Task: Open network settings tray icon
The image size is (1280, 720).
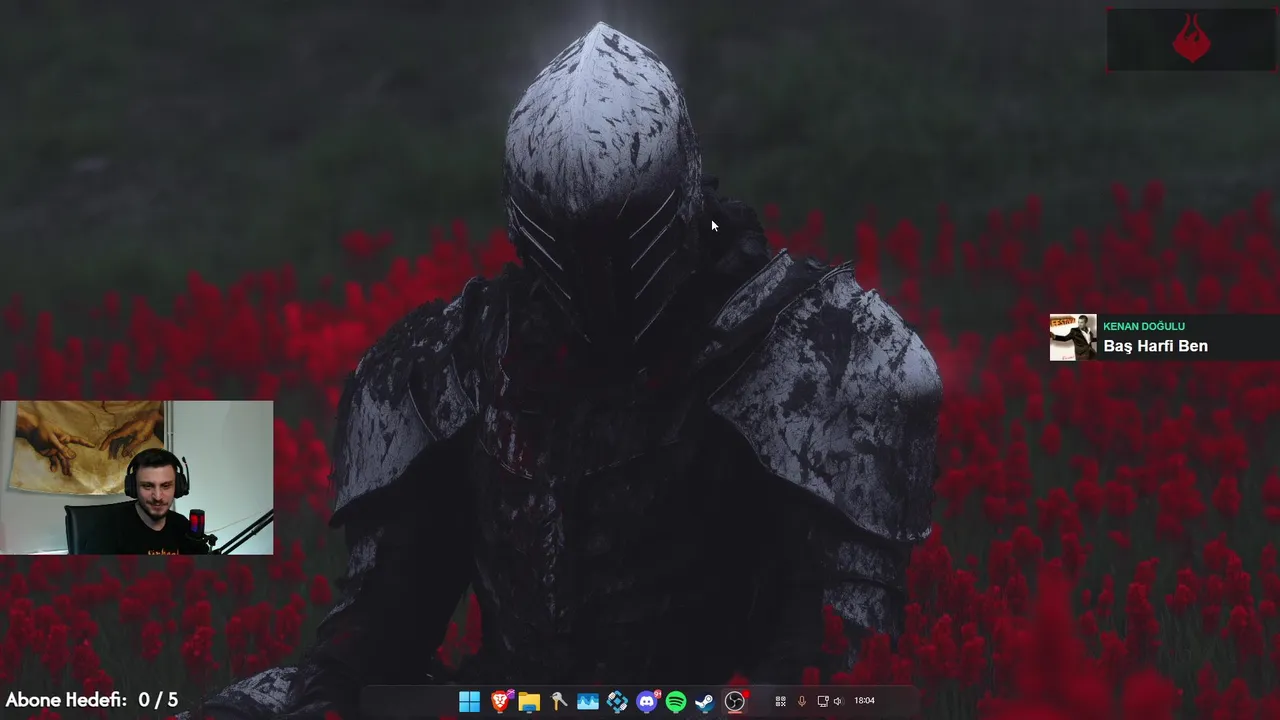Action: [823, 701]
